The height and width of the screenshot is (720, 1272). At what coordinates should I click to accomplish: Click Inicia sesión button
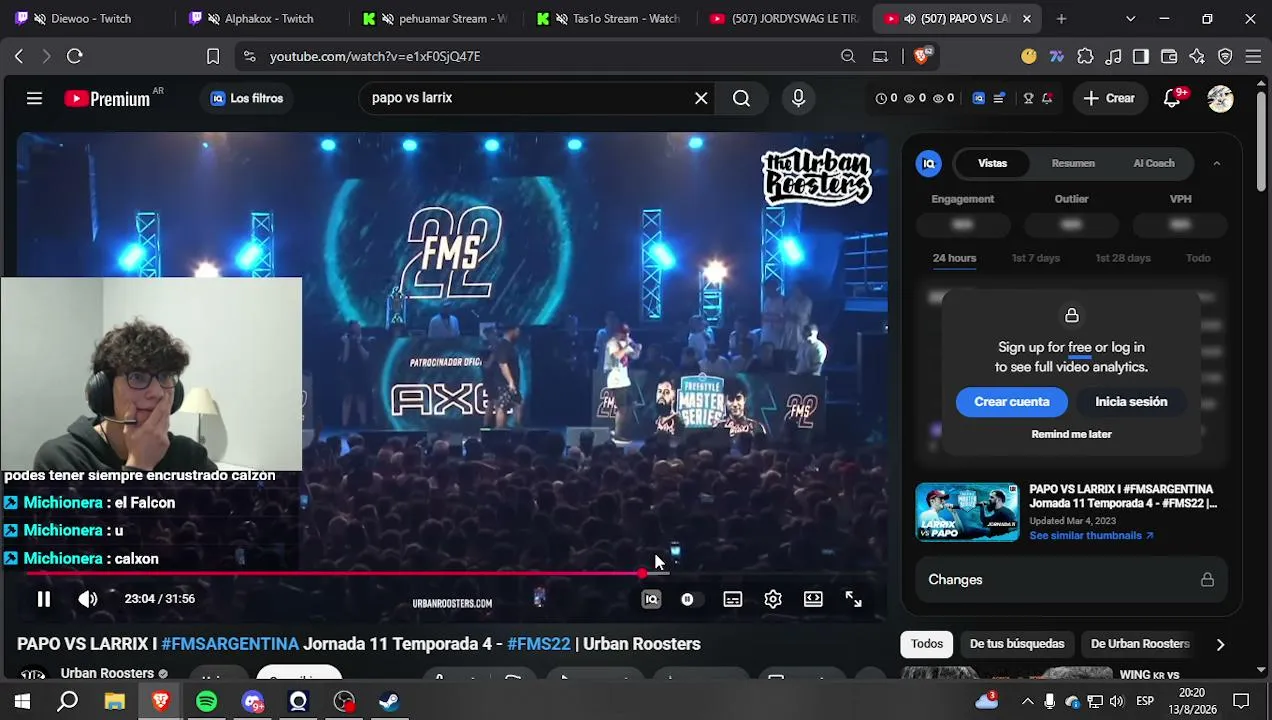point(1131,402)
